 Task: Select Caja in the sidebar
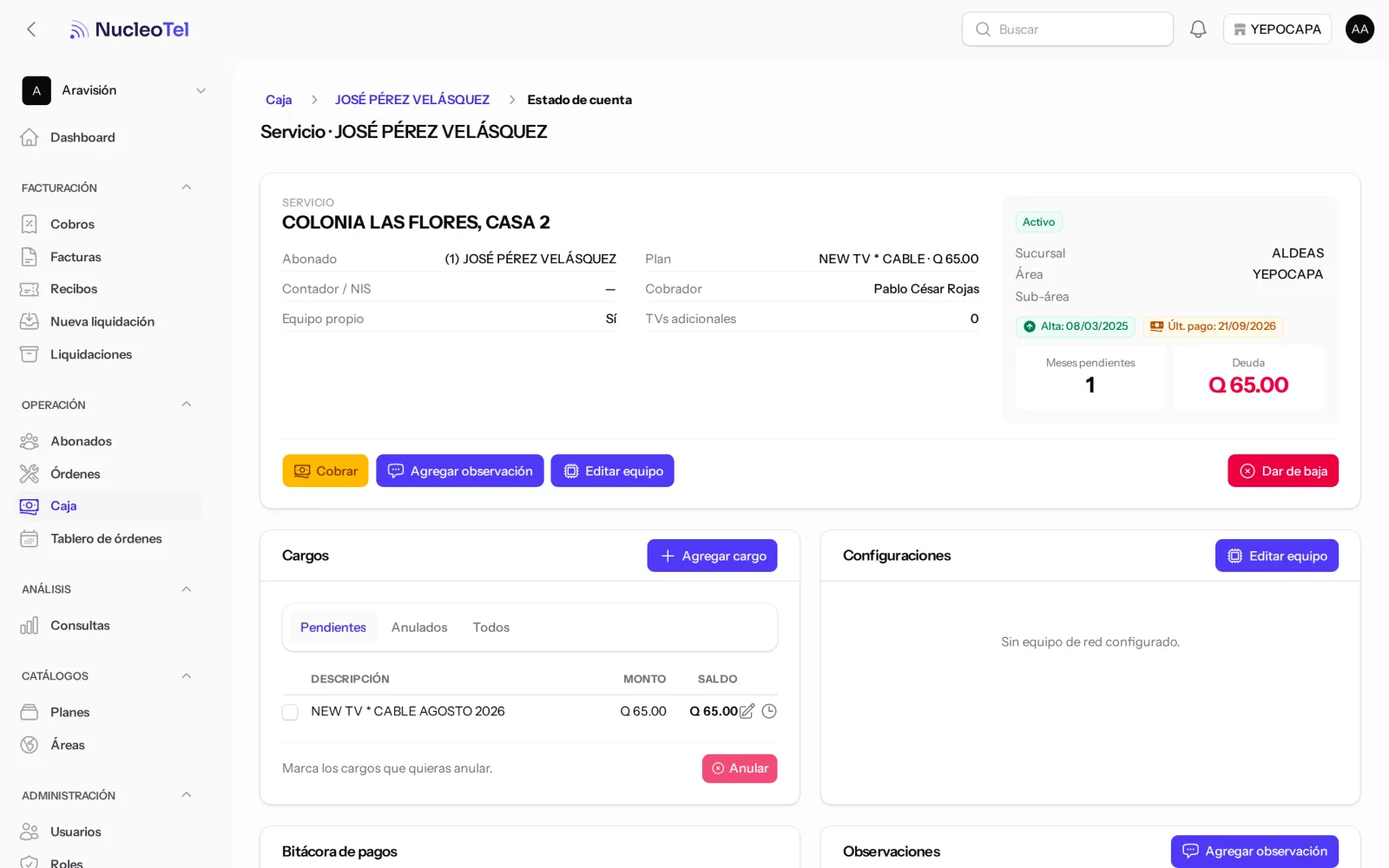pos(109,506)
